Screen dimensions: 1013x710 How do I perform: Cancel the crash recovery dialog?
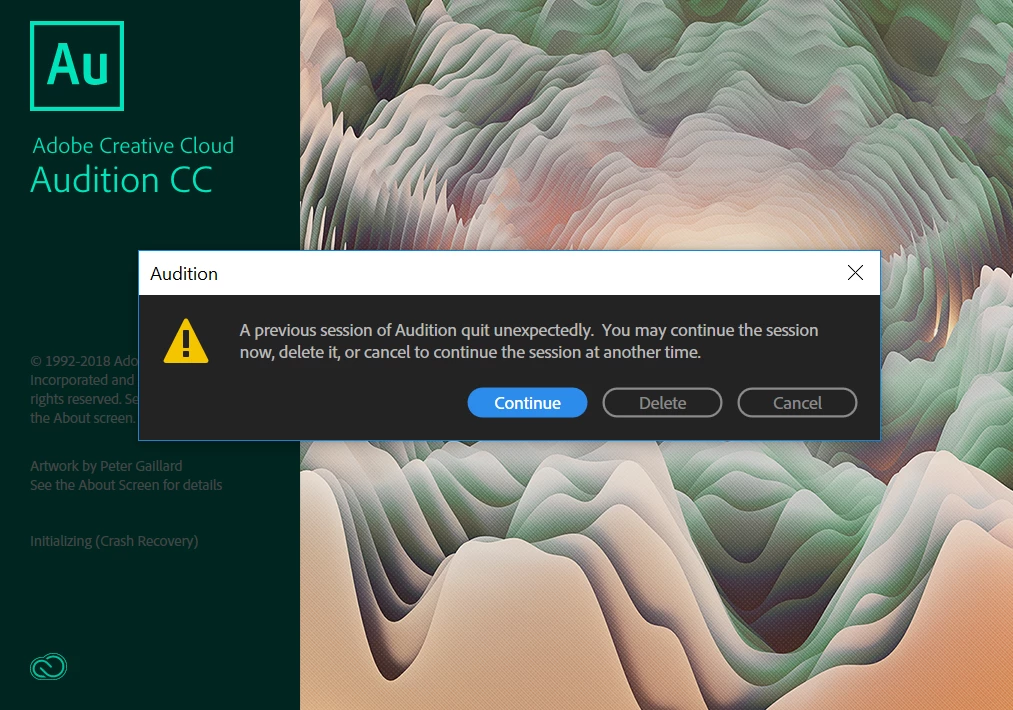click(797, 402)
